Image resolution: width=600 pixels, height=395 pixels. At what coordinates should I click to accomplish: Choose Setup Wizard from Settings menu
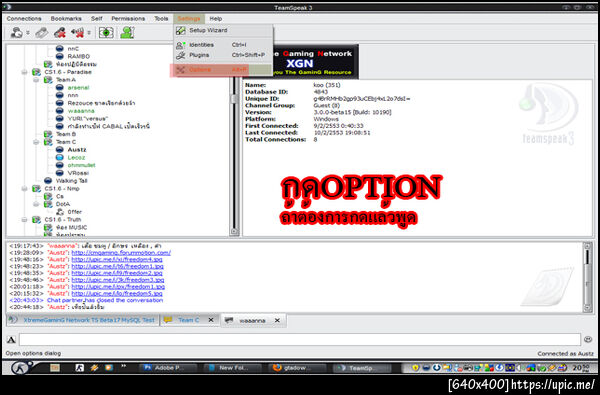[x=223, y=30]
